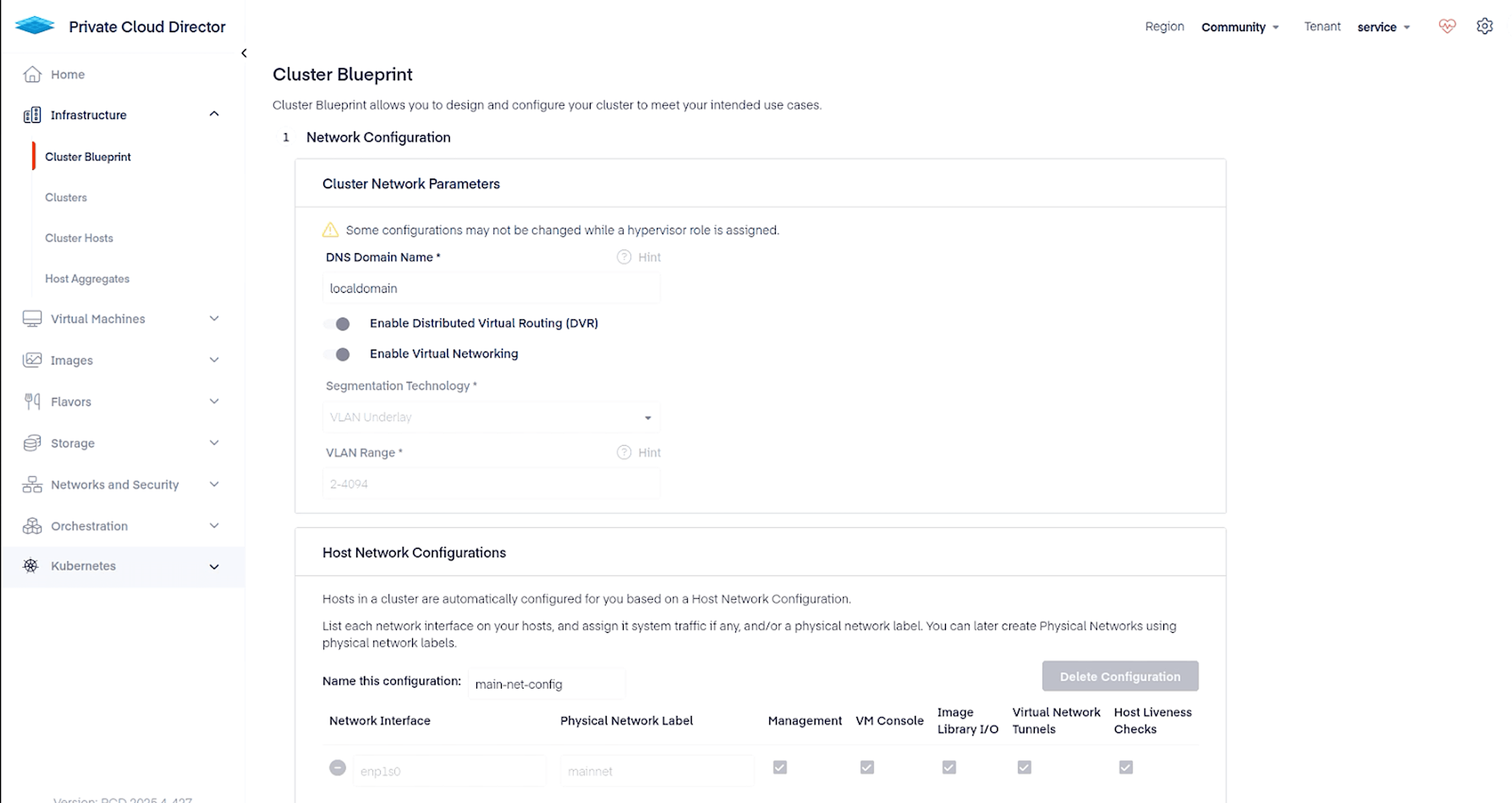The width and height of the screenshot is (1512, 803).
Task: Open Cluster Hosts in the sidebar
Action: tap(79, 239)
